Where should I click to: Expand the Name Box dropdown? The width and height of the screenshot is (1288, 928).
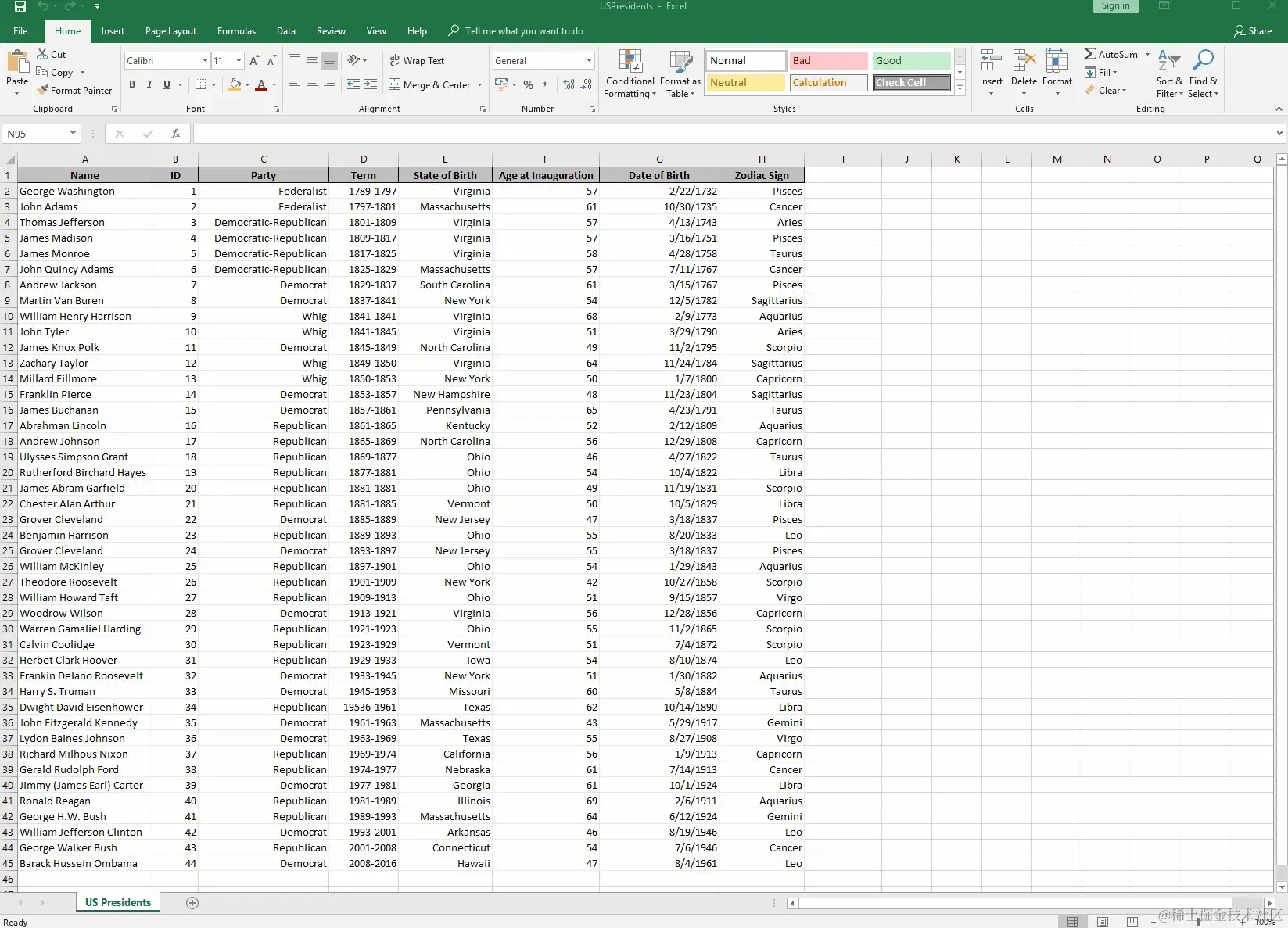tap(73, 134)
